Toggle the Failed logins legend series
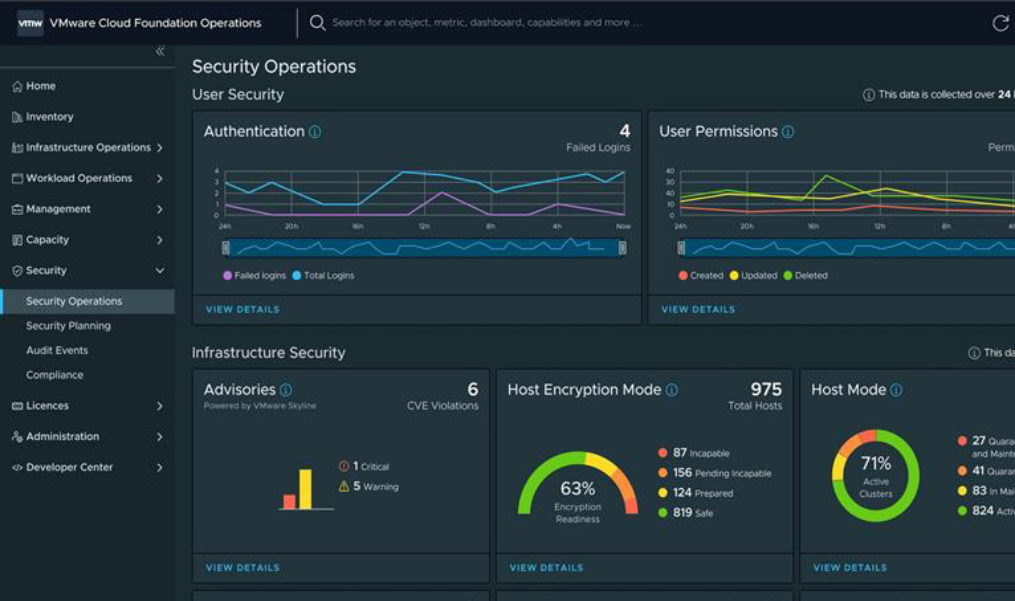Viewport: 1015px width, 601px height. 254,276
